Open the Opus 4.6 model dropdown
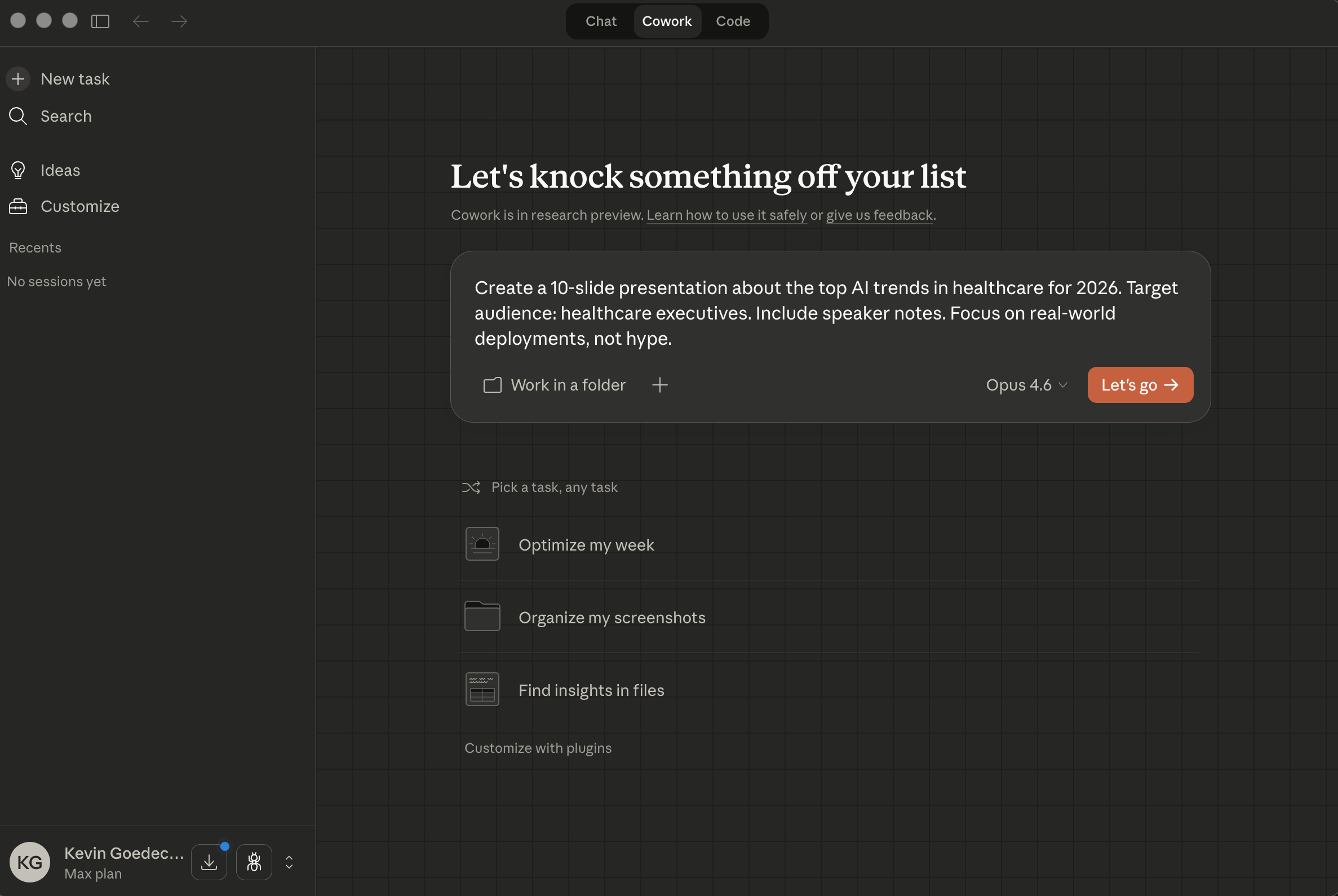The height and width of the screenshot is (896, 1338). coord(1026,384)
